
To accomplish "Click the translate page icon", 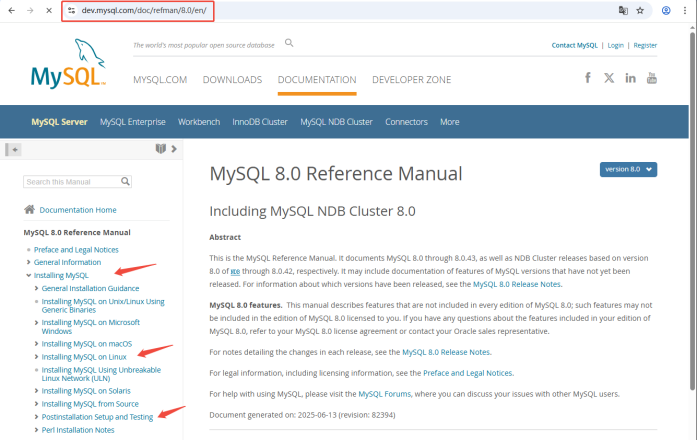I will click(x=623, y=10).
